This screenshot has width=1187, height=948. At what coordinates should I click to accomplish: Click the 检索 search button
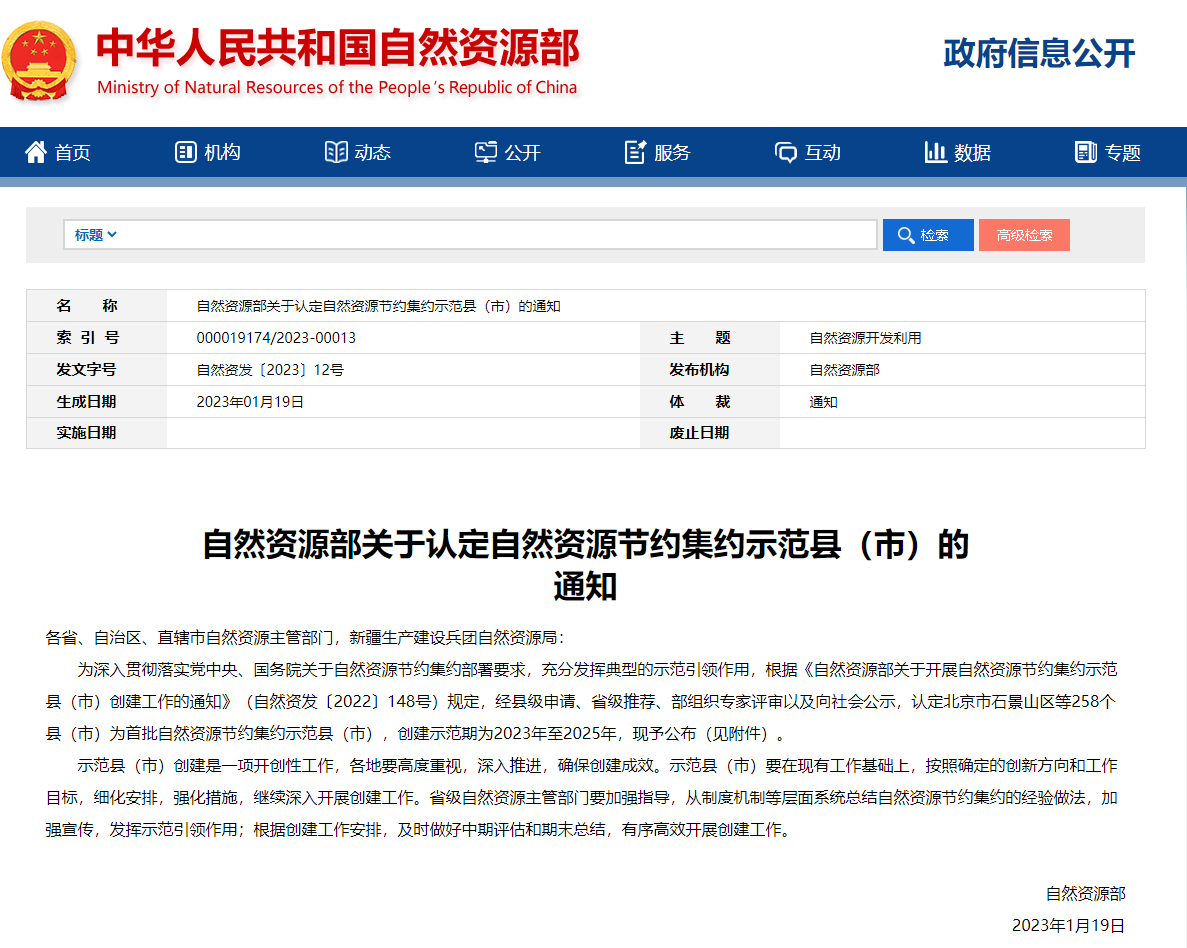928,235
